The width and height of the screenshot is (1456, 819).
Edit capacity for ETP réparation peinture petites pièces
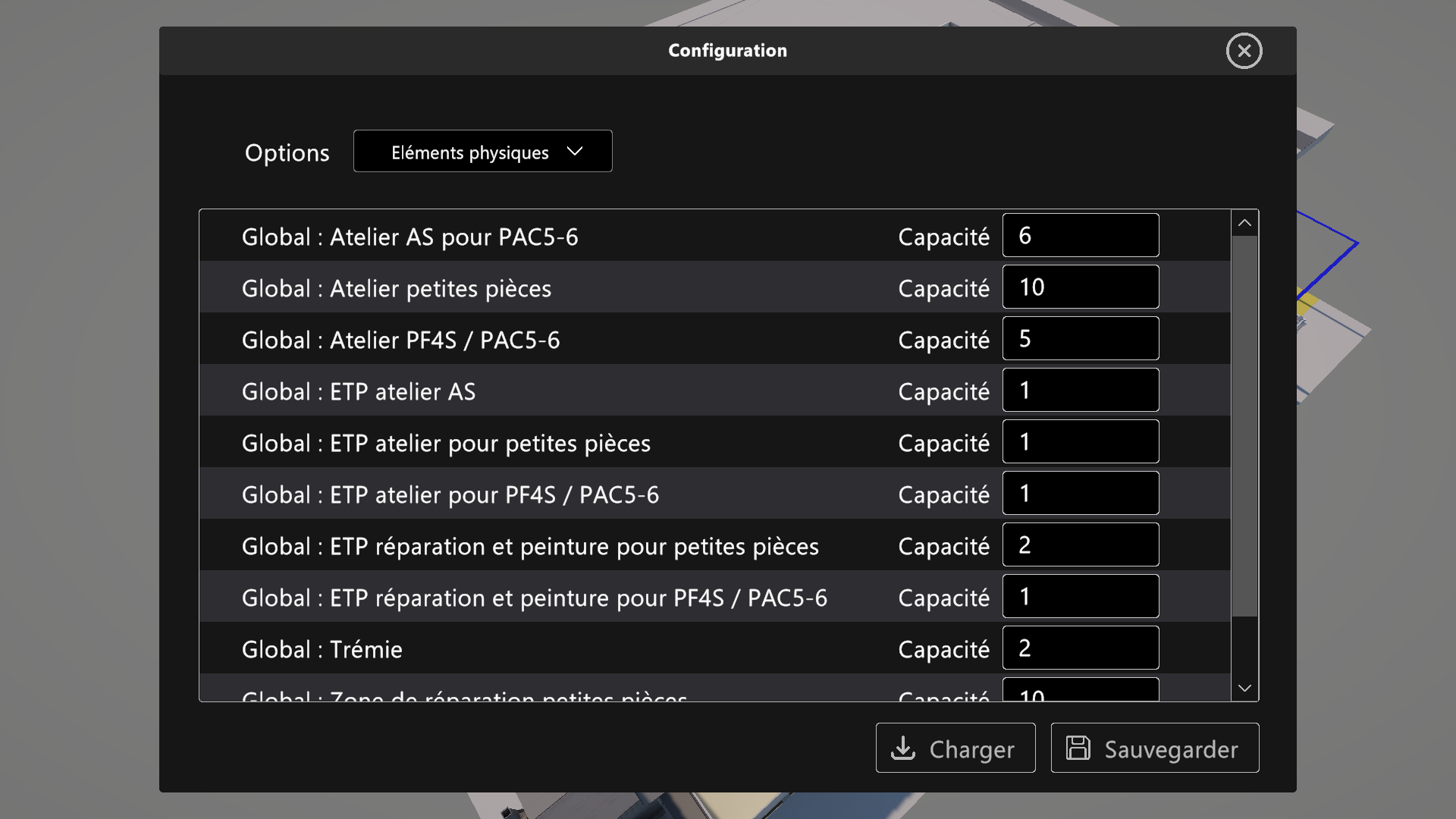coord(1080,545)
